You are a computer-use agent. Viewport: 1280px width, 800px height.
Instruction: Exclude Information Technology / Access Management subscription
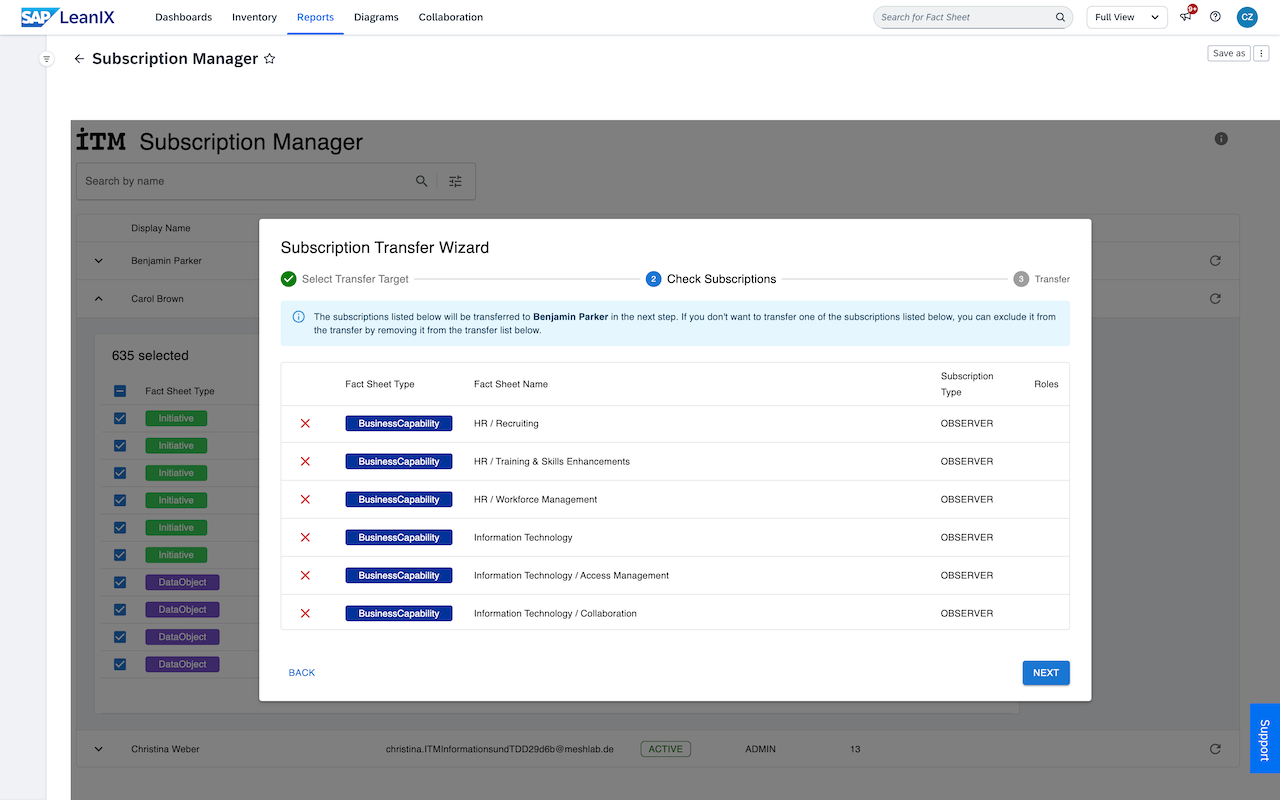[x=305, y=576]
